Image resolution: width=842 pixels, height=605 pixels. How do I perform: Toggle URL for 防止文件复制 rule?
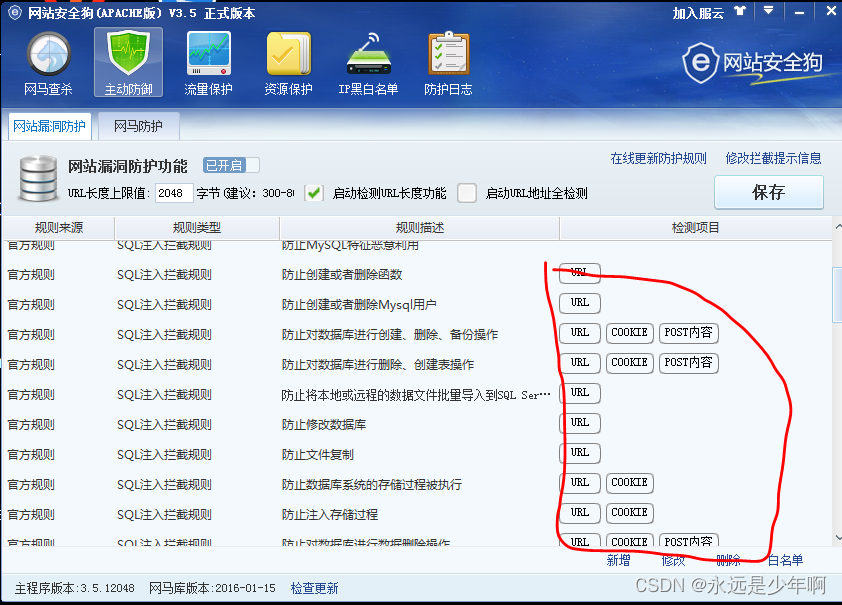[x=579, y=453]
